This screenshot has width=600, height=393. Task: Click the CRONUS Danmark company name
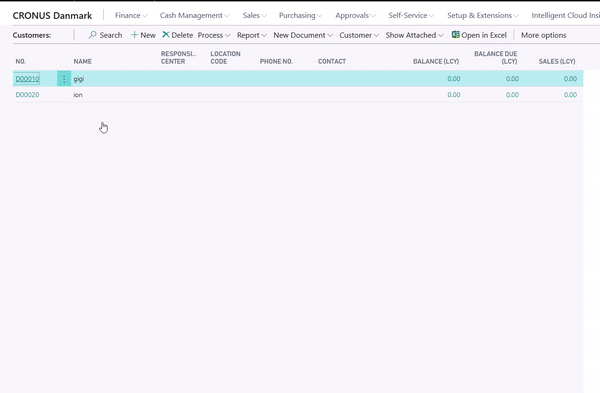[x=52, y=16]
